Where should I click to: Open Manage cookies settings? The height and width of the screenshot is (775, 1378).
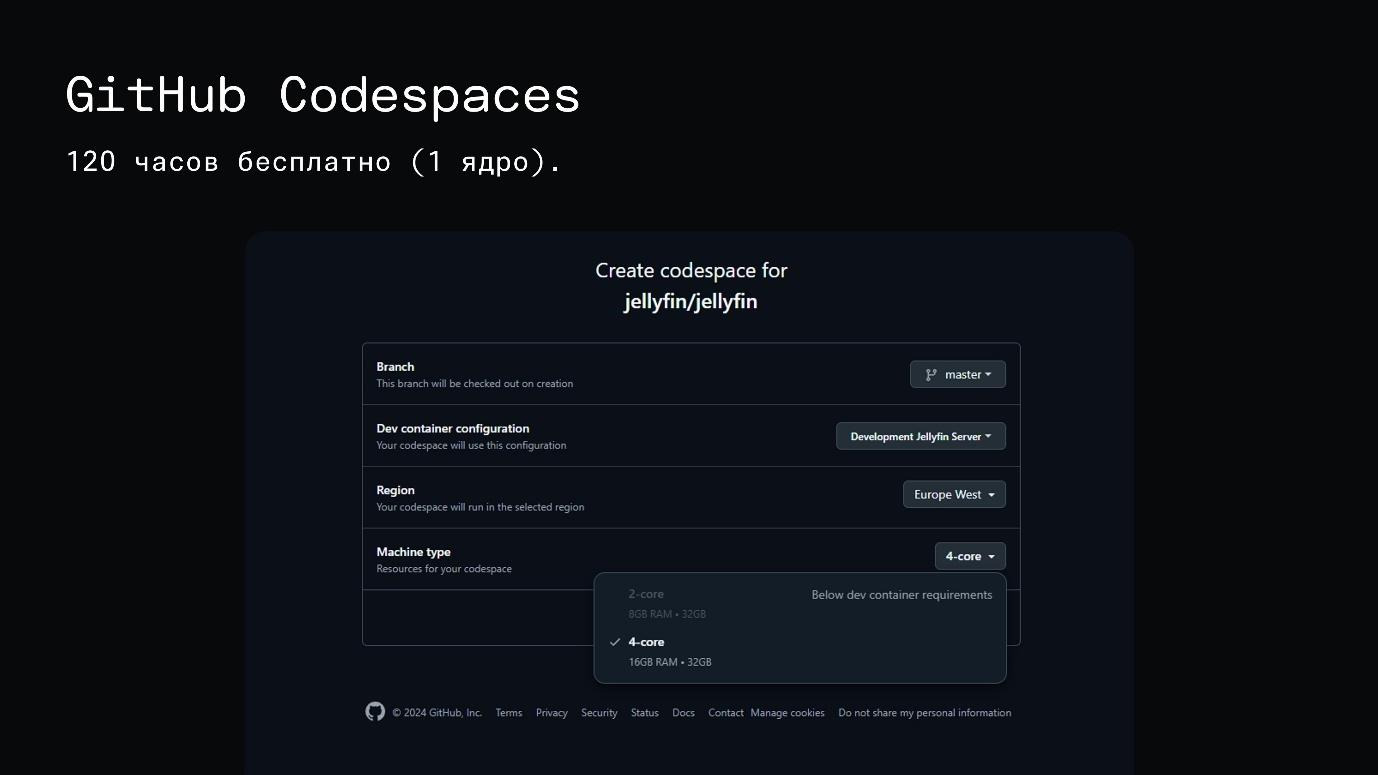(787, 712)
